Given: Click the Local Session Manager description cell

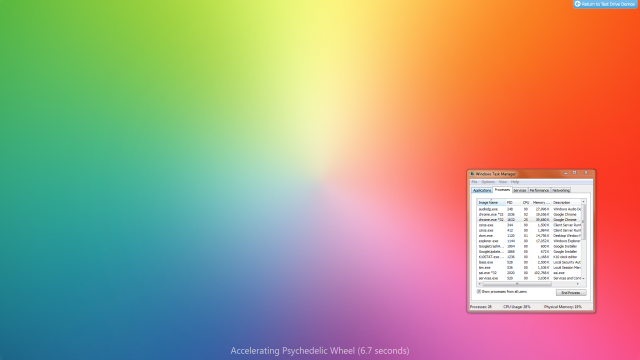Looking at the screenshot, I should click(x=567, y=267).
